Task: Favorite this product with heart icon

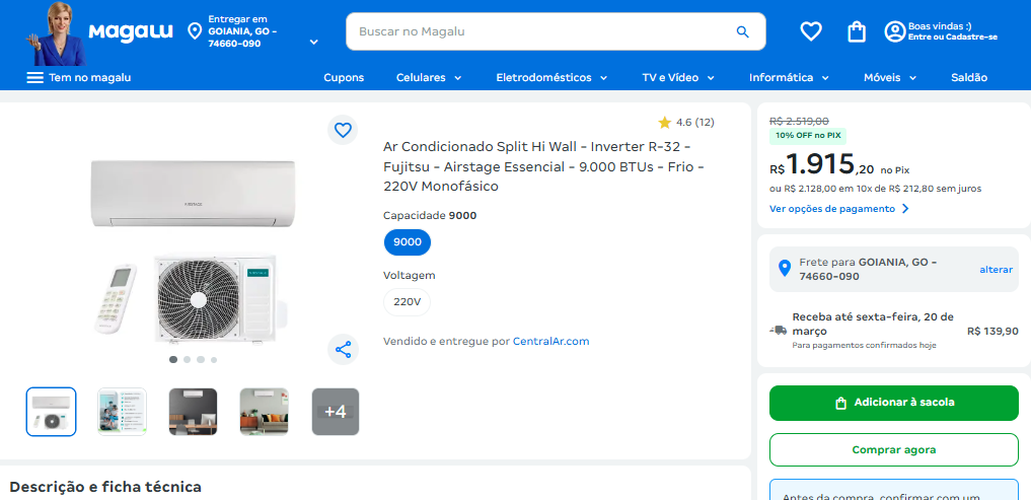Action: tap(343, 130)
